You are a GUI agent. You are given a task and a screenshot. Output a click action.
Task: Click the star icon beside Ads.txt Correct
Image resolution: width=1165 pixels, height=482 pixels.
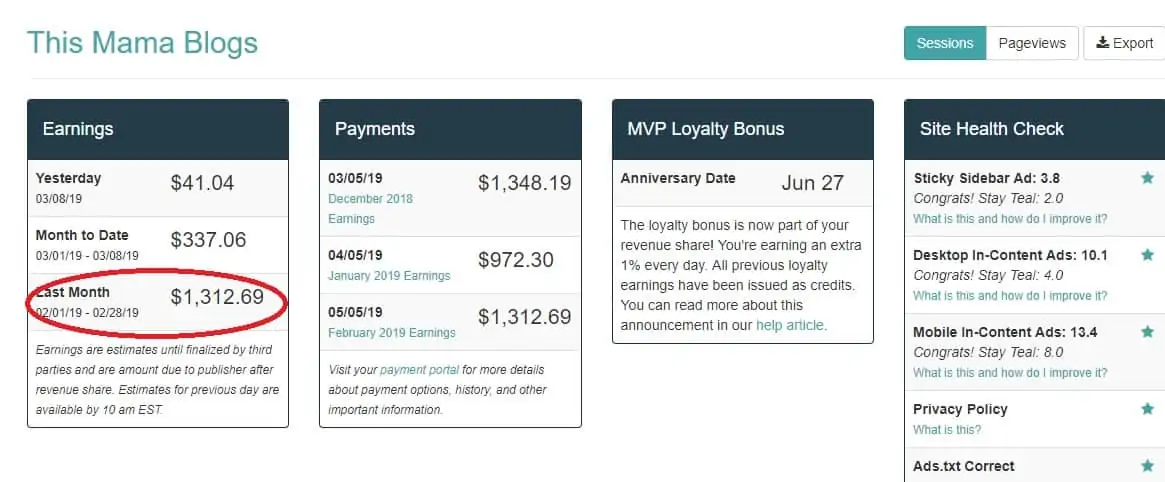tap(1147, 466)
